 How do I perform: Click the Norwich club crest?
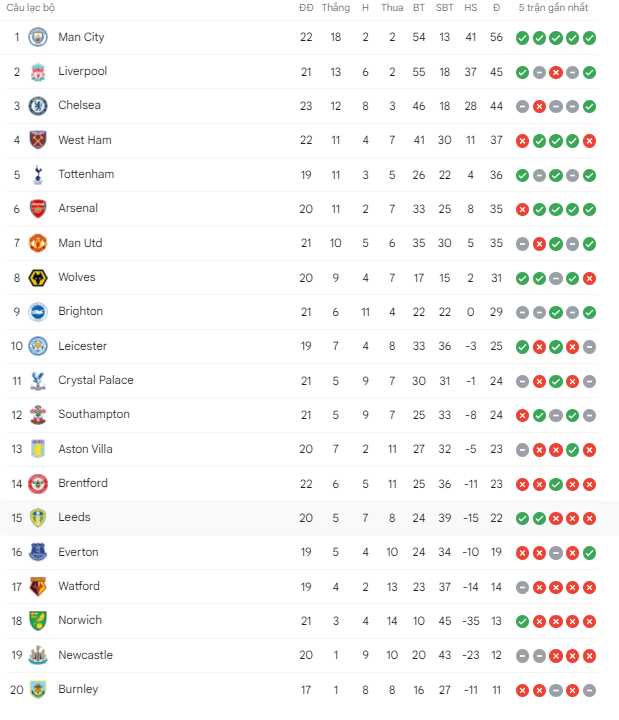38,621
